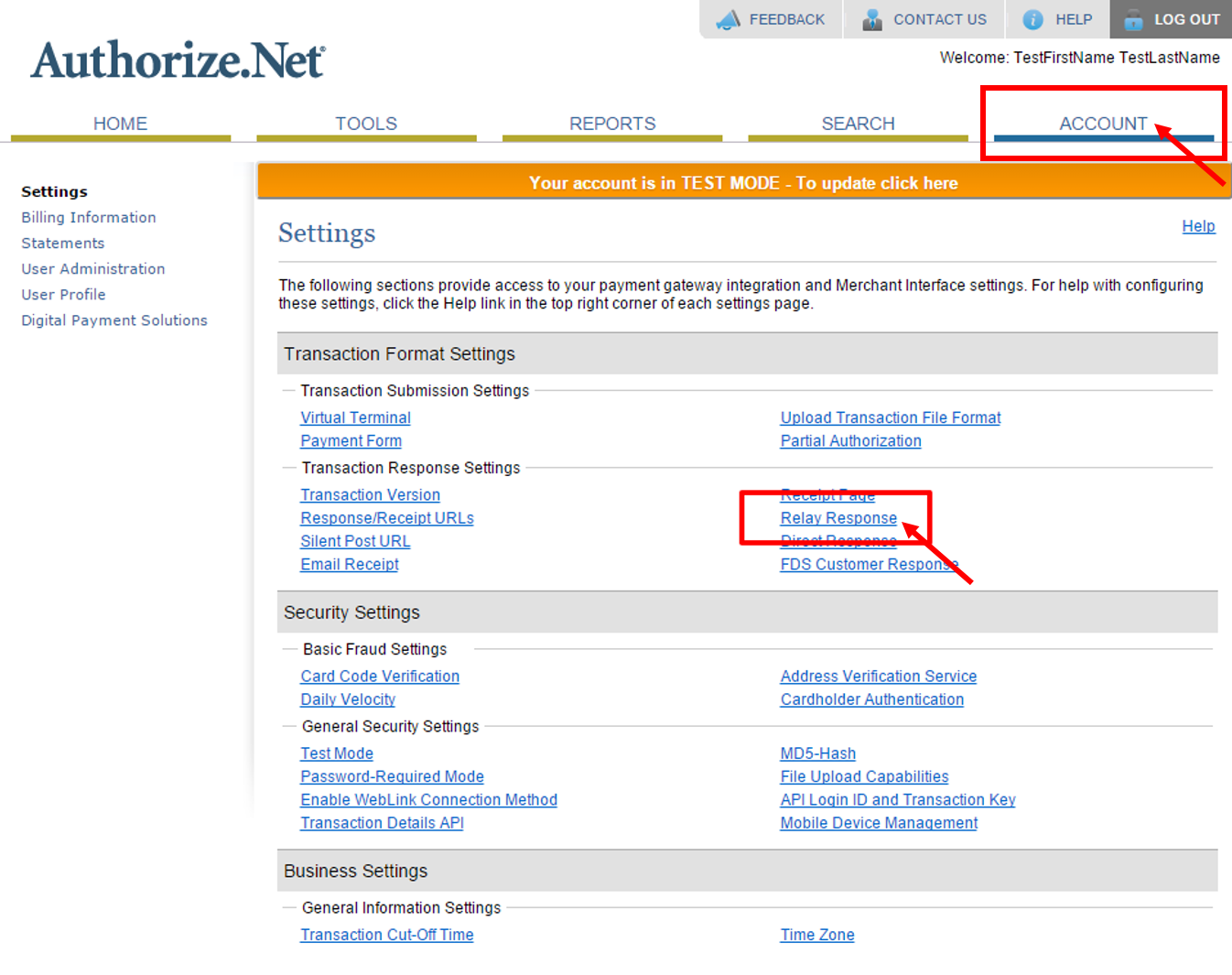This screenshot has height=975, width=1232.
Task: Open the TOOLS menu
Action: point(366,123)
